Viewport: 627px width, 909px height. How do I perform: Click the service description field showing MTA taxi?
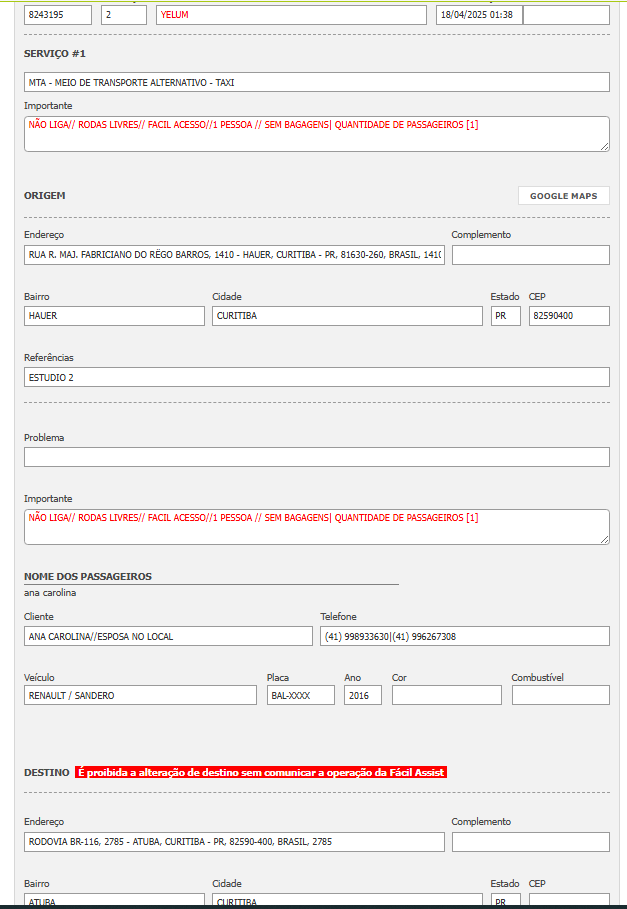[x=316, y=82]
